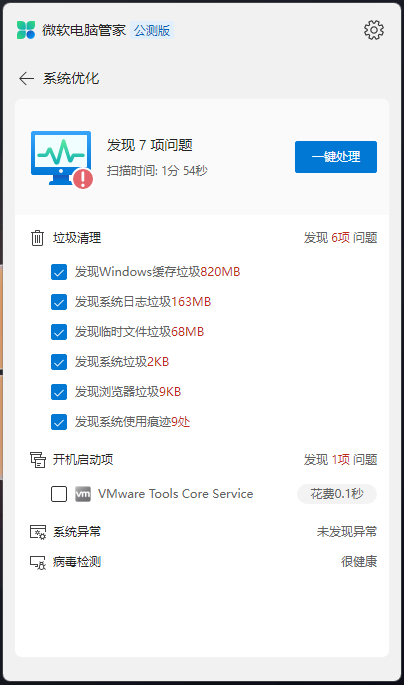
Task: Uncheck the 临时文件垃圾68MB checkbox
Action: click(x=59, y=332)
